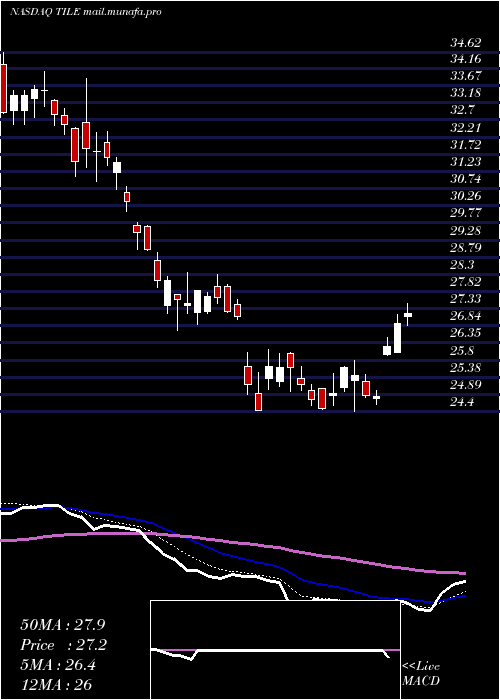Click the NASDAQ TILE mail.munafa.pro title text

pyautogui.click(x=85, y=12)
